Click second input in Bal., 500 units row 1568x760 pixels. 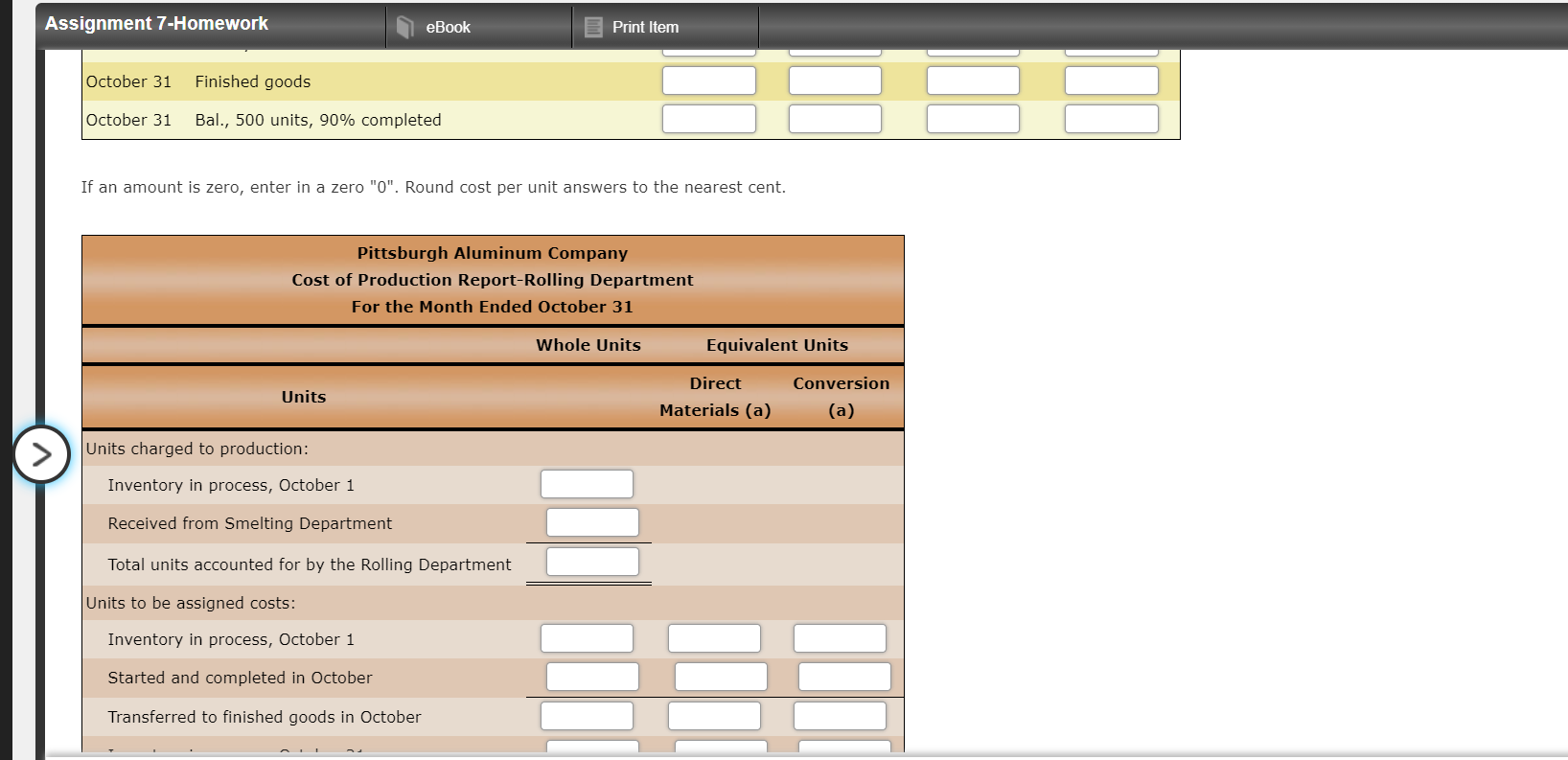click(x=835, y=119)
